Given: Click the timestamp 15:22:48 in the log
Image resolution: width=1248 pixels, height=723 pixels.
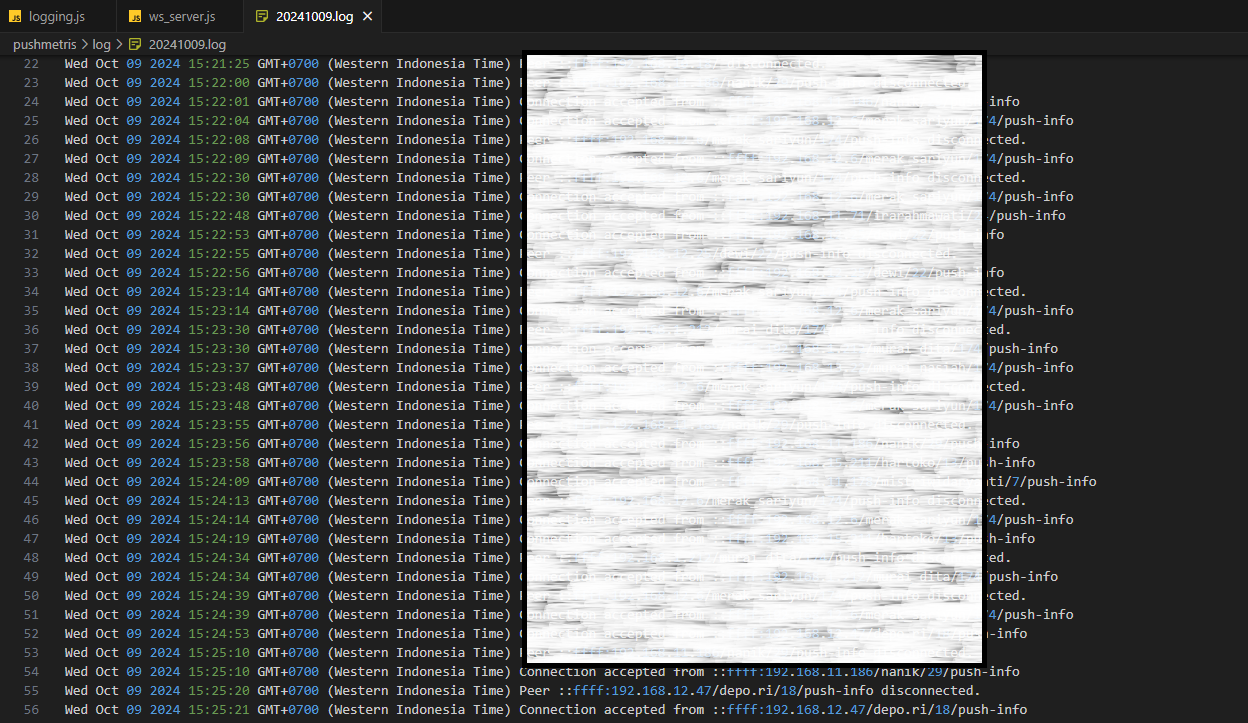Looking at the screenshot, I should click(x=219, y=216).
